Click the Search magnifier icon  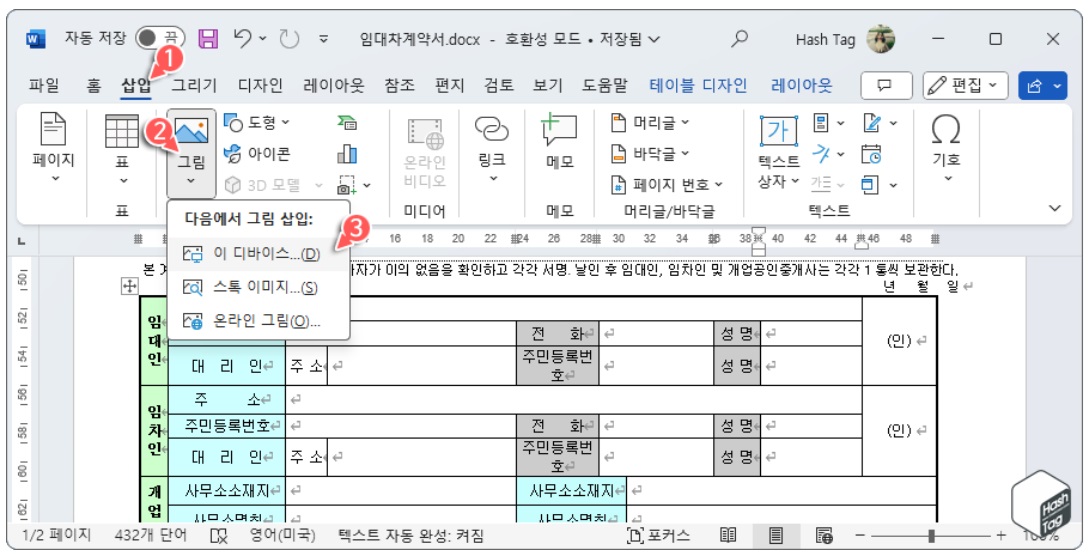tap(740, 39)
